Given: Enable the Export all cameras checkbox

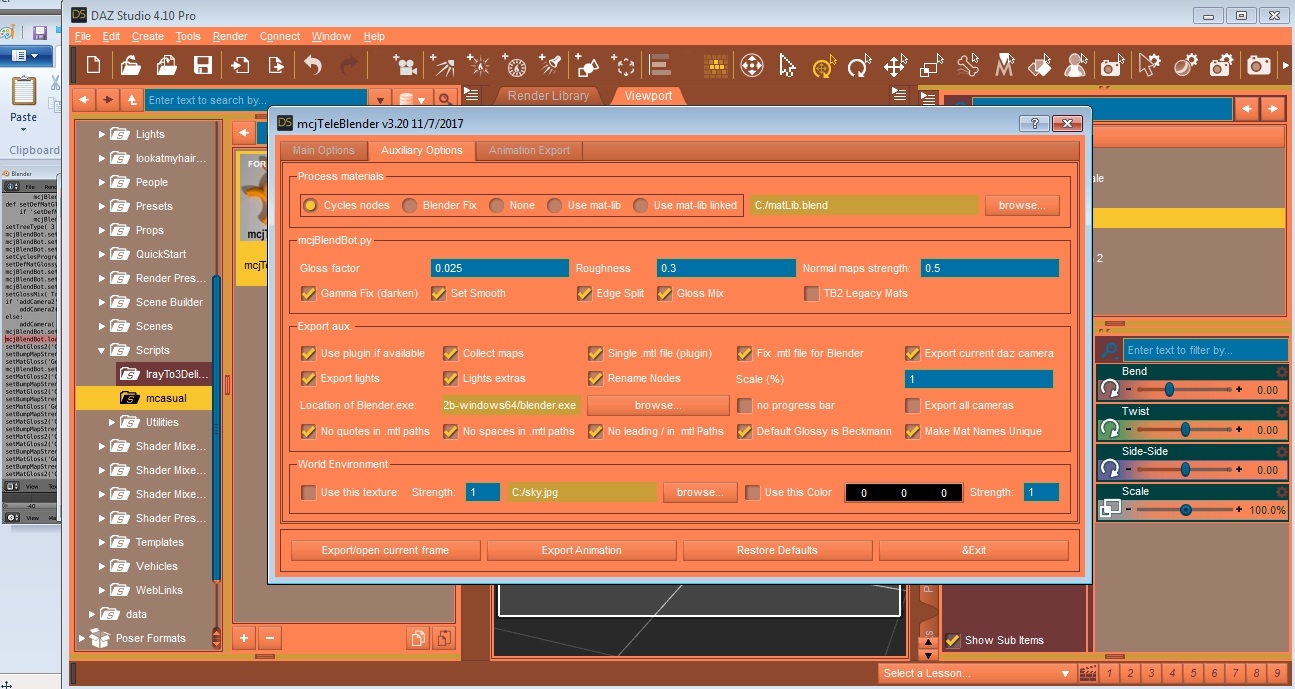Looking at the screenshot, I should [x=912, y=406].
